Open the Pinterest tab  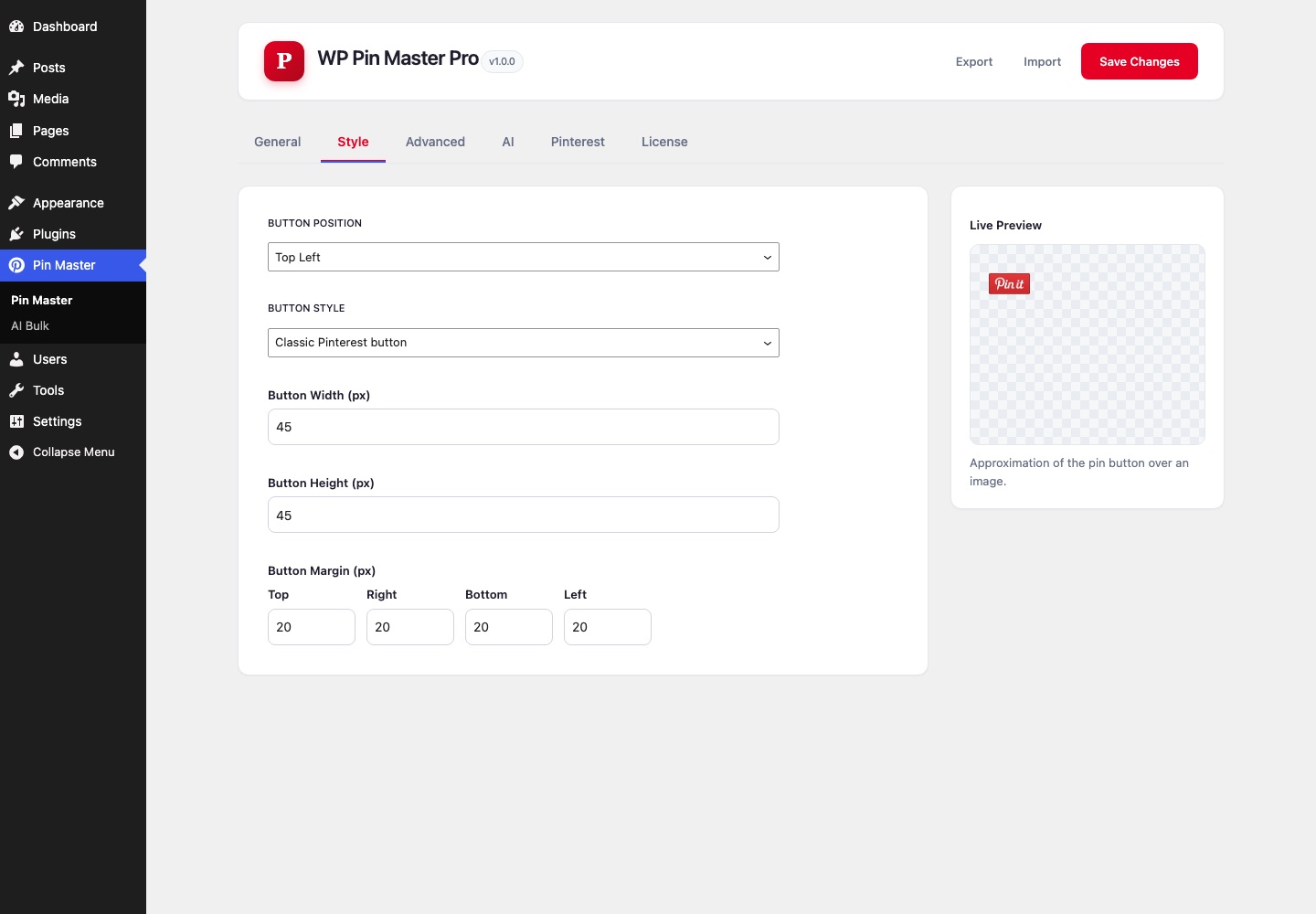click(578, 142)
